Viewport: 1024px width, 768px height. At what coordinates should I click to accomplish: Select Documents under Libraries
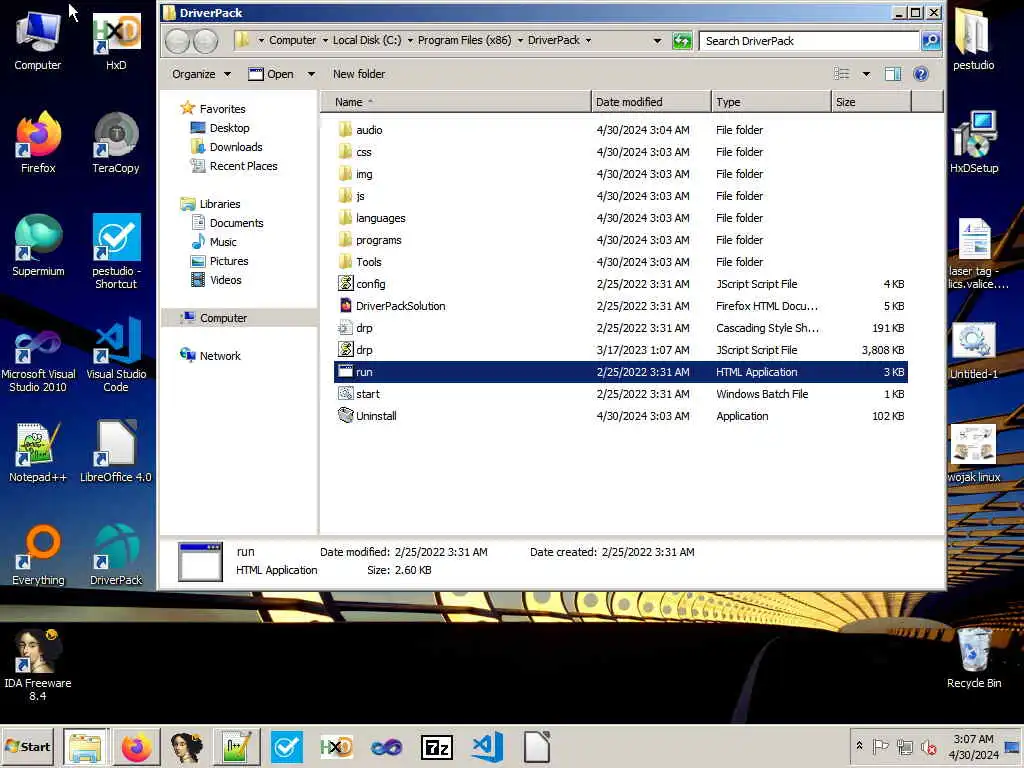pos(227,223)
